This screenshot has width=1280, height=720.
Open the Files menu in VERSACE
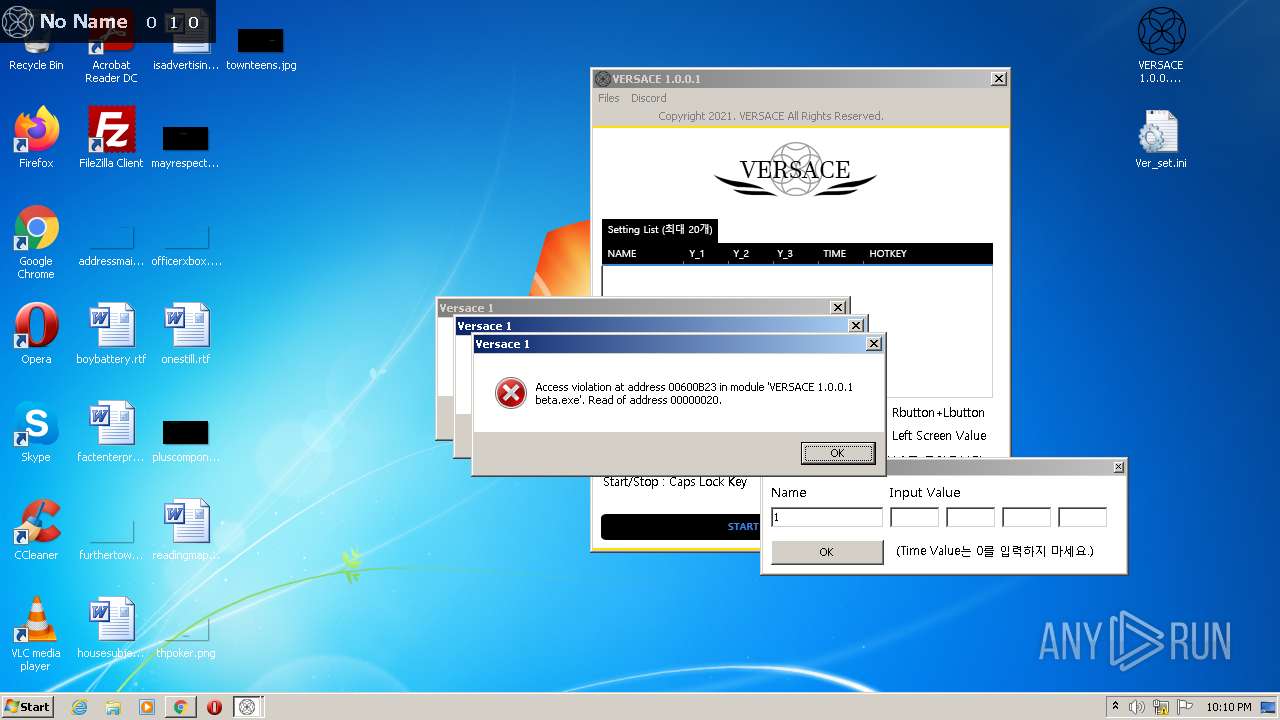608,98
